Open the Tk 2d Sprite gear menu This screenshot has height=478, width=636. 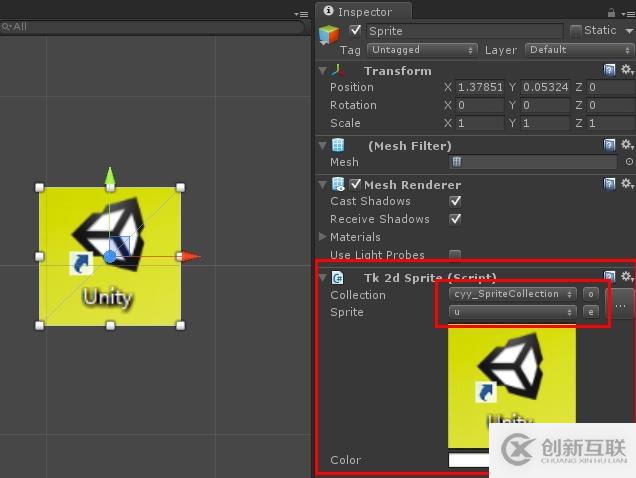point(627,278)
